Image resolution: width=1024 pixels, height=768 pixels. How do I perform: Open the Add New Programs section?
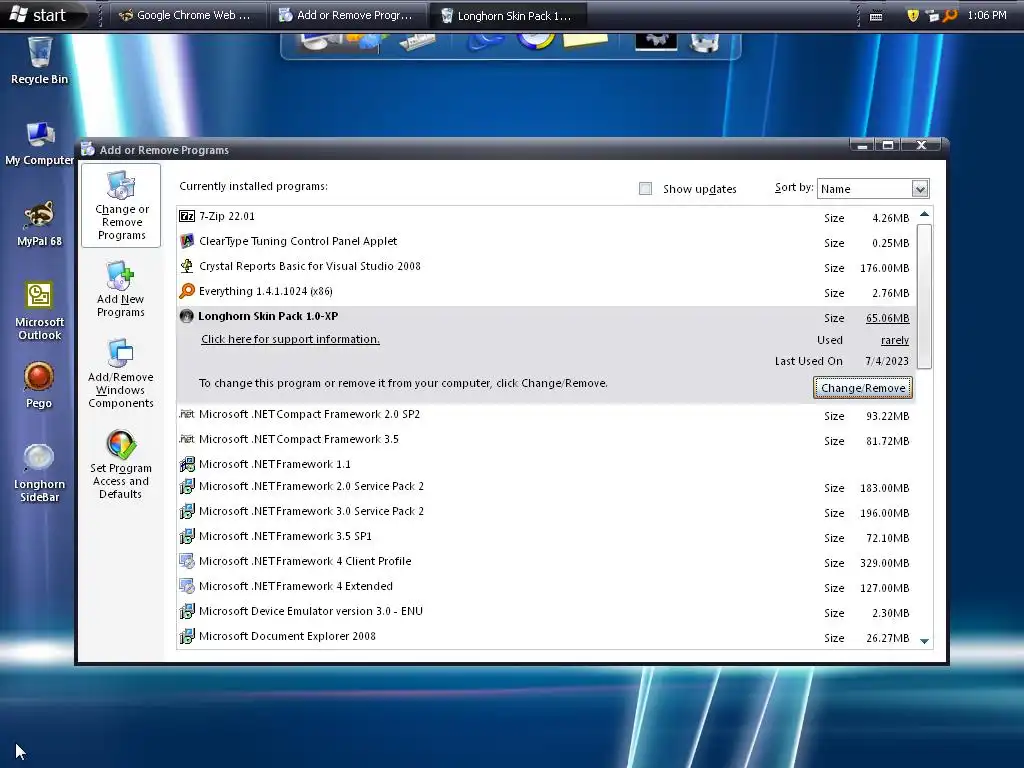[121, 289]
